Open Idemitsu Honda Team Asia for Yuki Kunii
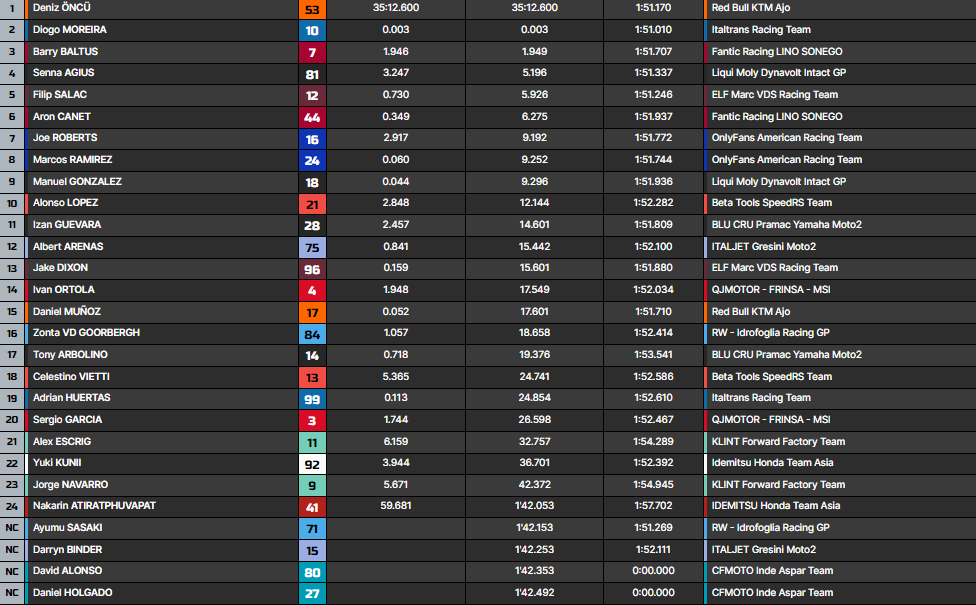 pos(772,463)
